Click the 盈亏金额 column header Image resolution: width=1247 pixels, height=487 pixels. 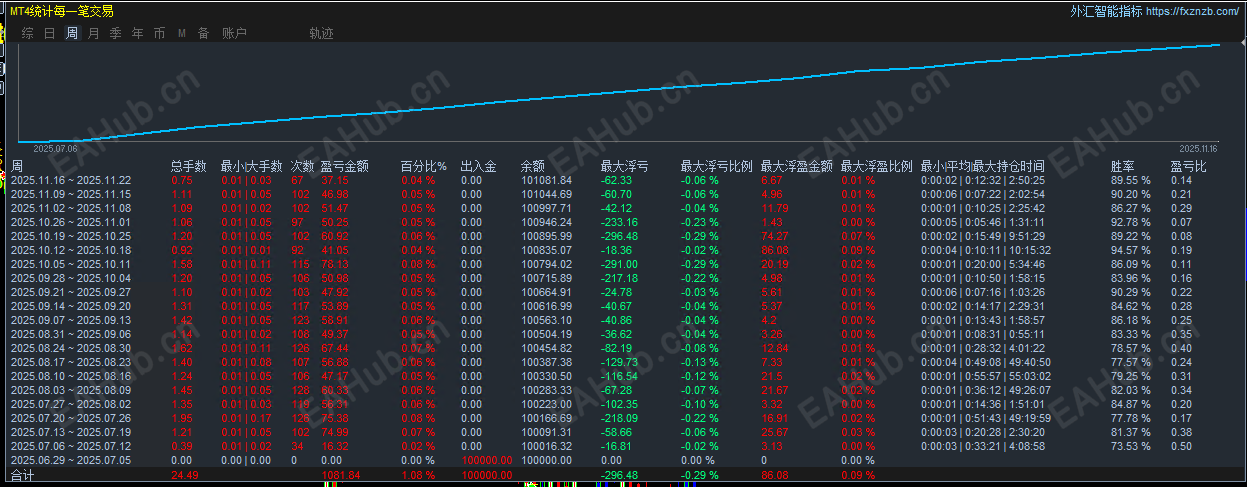(345, 166)
